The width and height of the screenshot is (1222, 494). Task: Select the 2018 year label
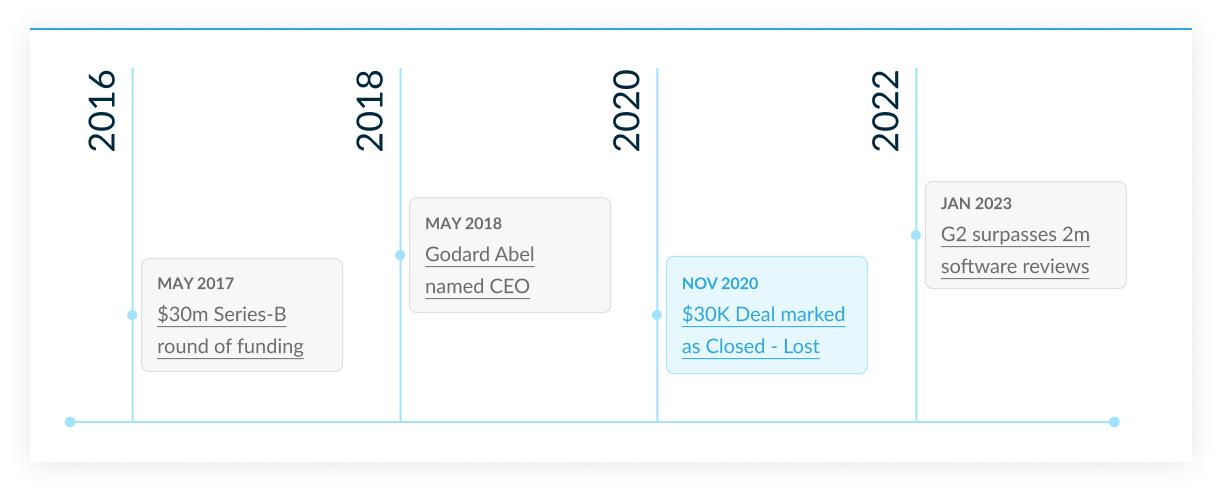point(370,111)
